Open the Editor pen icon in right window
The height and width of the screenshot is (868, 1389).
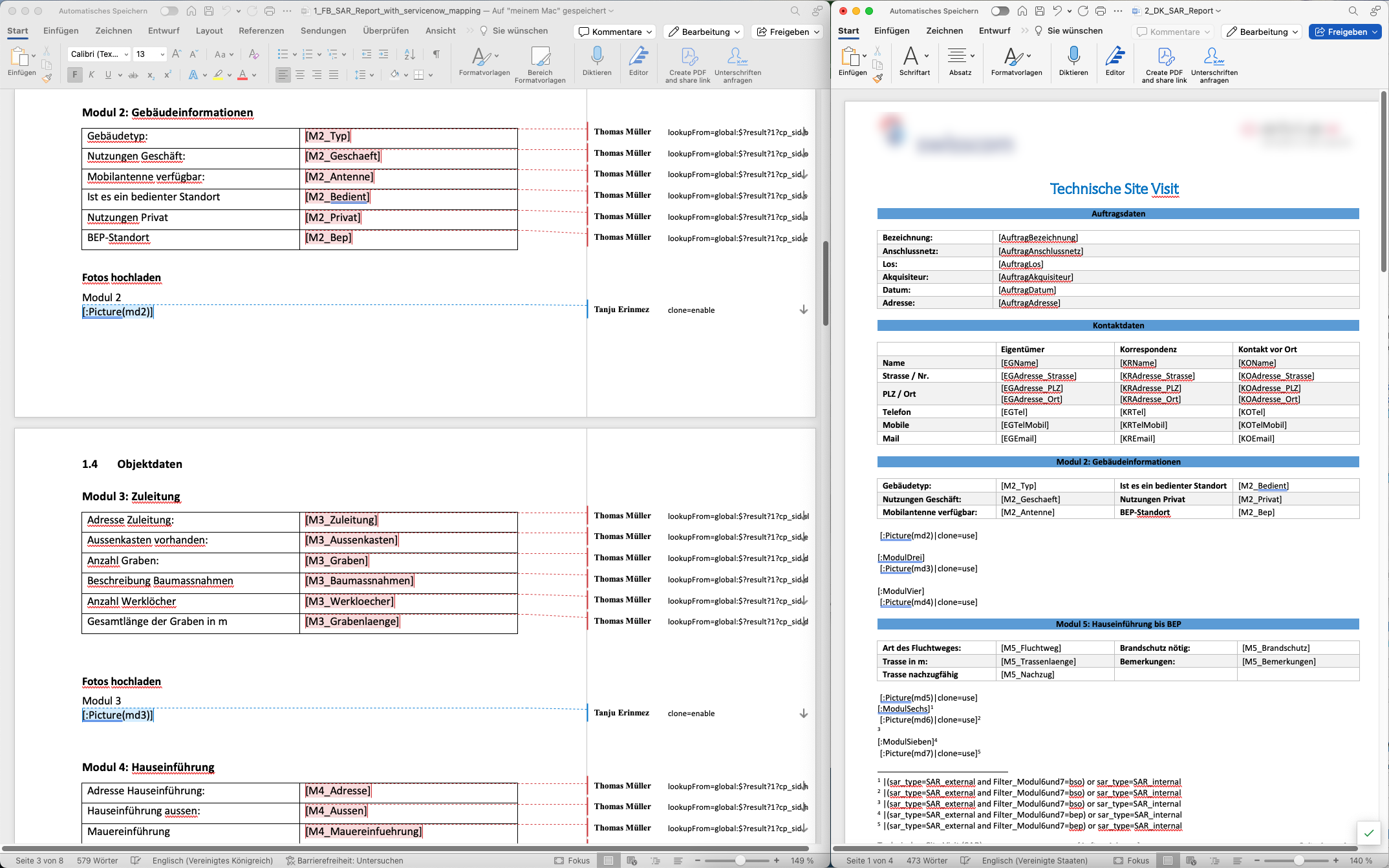1115,57
